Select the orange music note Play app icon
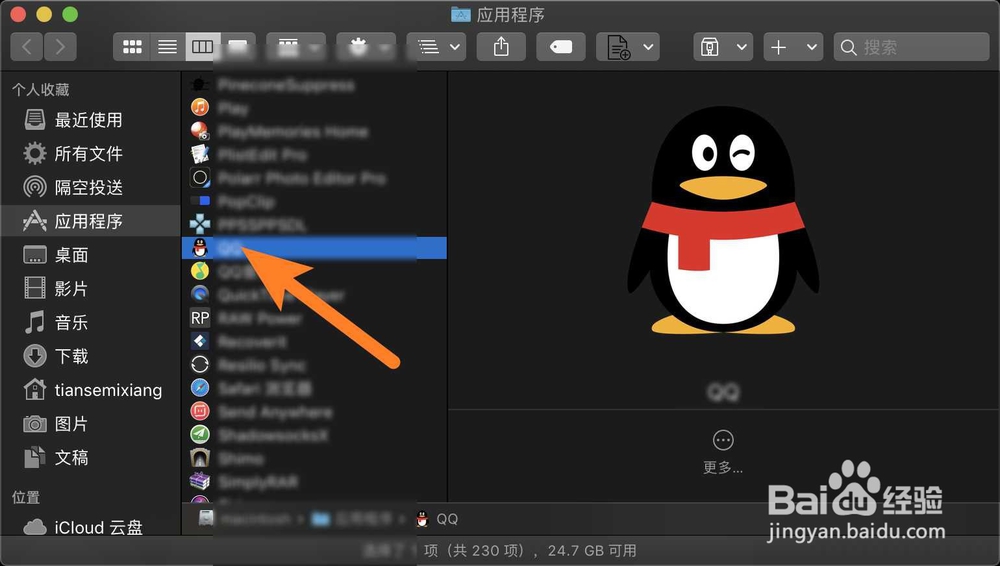This screenshot has width=1000, height=566. (200, 107)
